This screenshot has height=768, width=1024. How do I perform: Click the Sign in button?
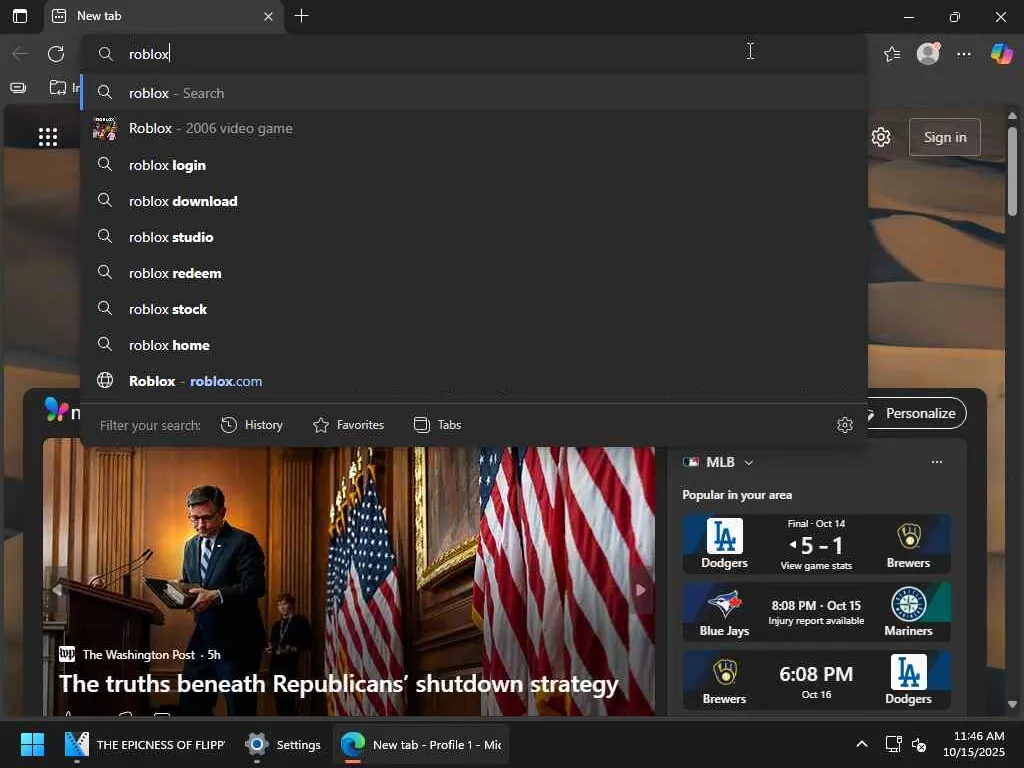pos(944,137)
